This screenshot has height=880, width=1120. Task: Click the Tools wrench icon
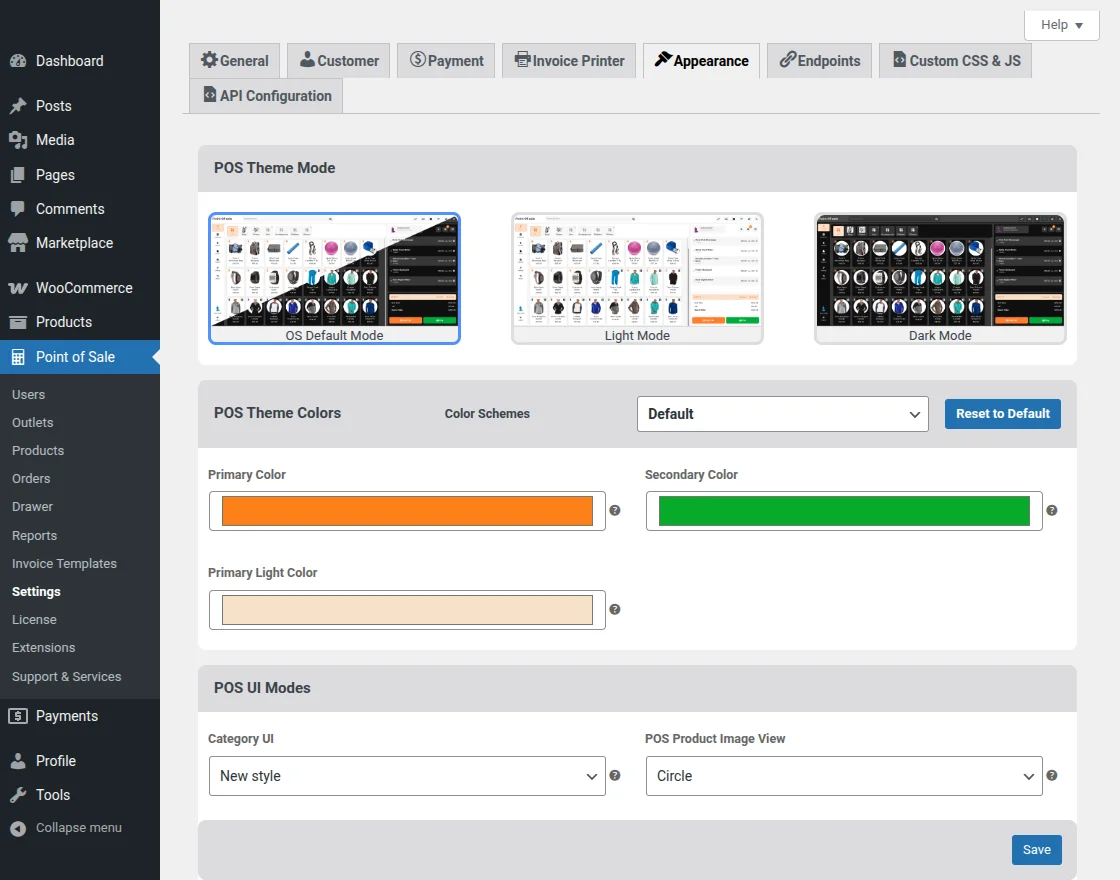(18, 795)
